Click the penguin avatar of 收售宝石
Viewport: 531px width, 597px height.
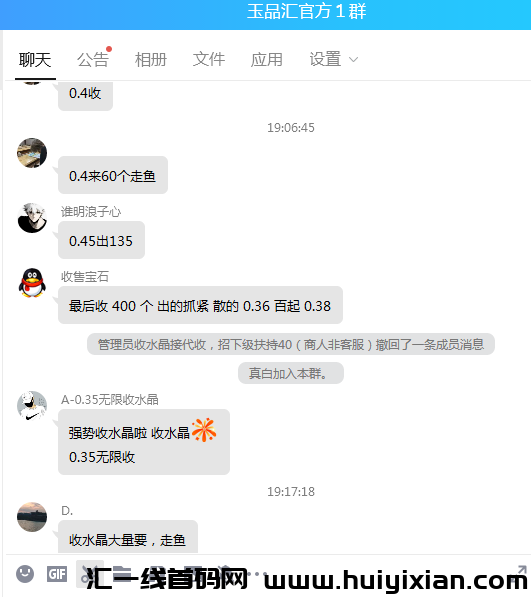coord(32,283)
